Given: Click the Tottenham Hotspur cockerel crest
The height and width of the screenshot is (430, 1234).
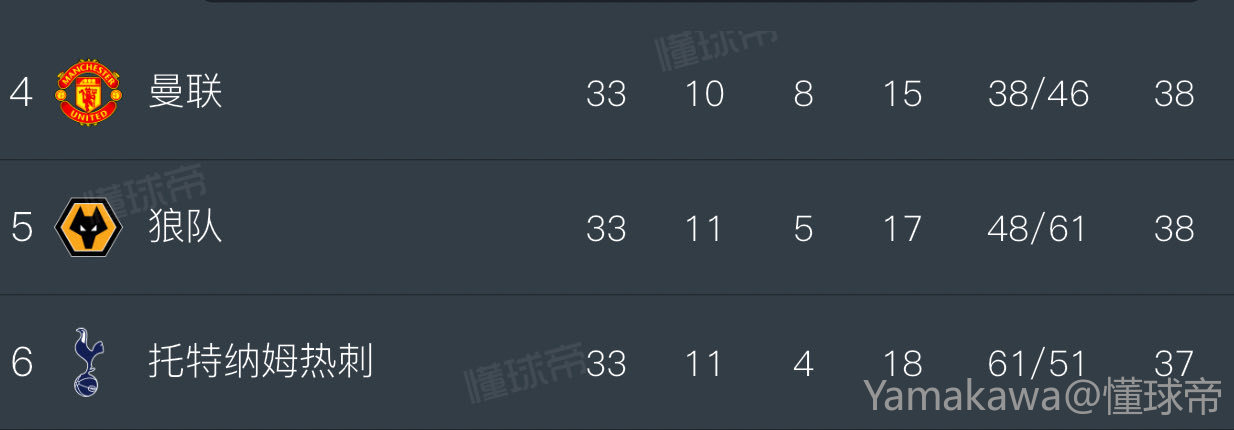Looking at the screenshot, I should (88, 361).
